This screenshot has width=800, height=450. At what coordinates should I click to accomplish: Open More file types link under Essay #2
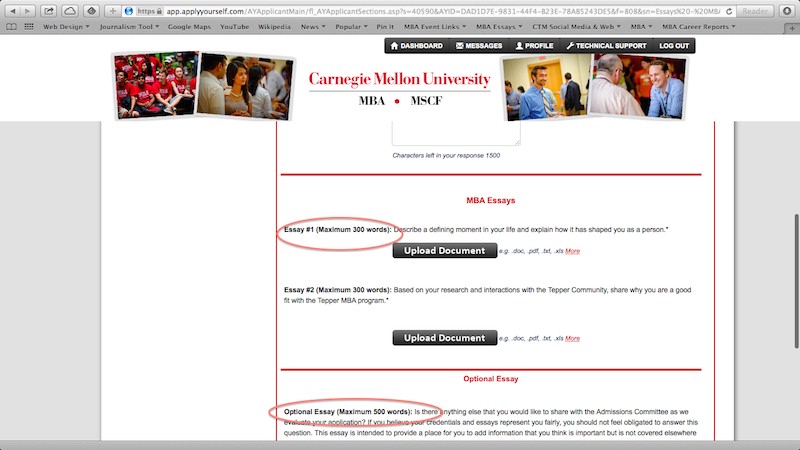572,338
